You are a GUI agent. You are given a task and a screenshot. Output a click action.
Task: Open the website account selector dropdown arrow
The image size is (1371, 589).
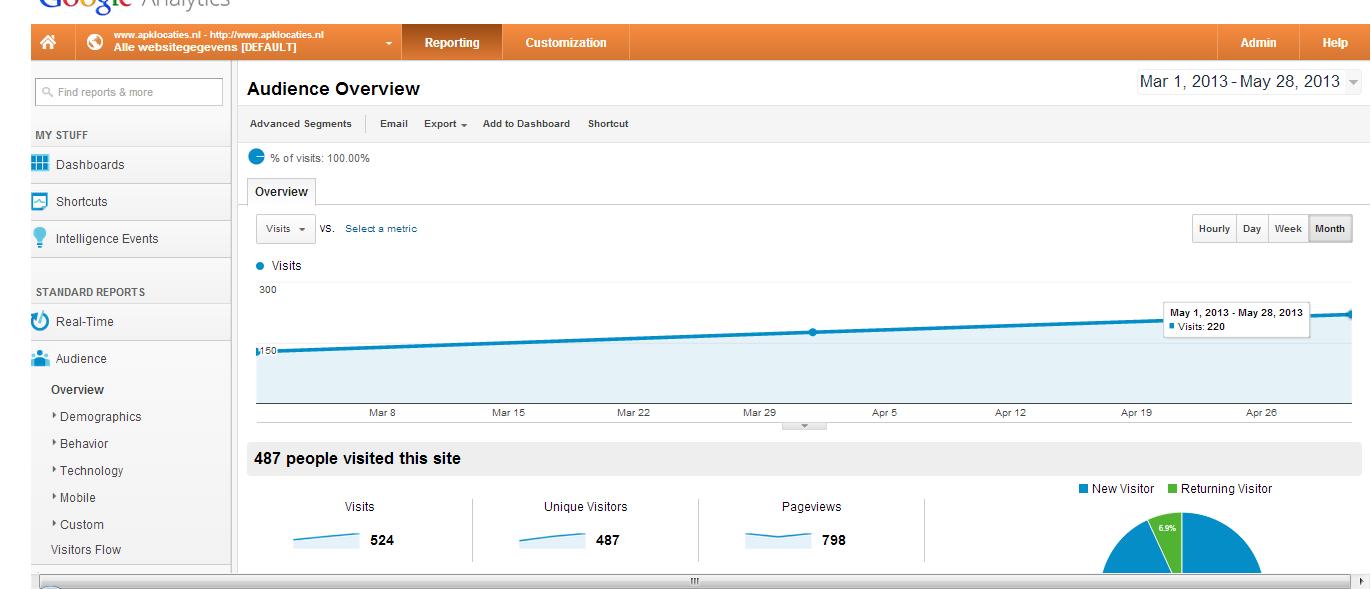(388, 44)
